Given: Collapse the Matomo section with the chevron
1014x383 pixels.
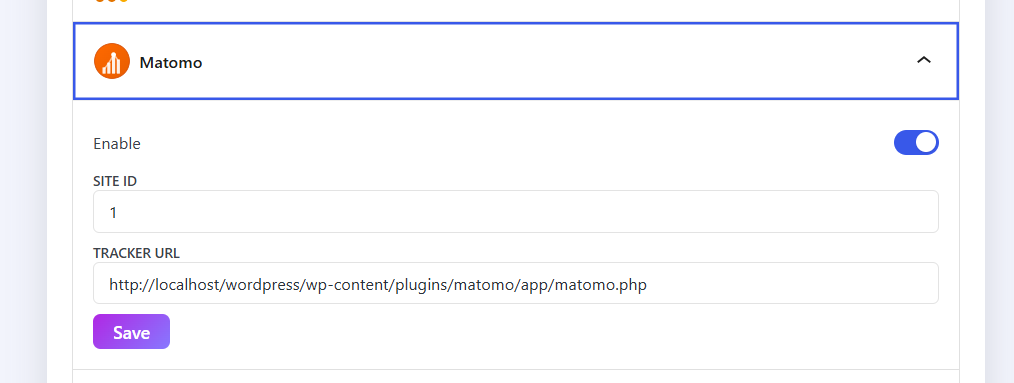Looking at the screenshot, I should (x=923, y=60).
